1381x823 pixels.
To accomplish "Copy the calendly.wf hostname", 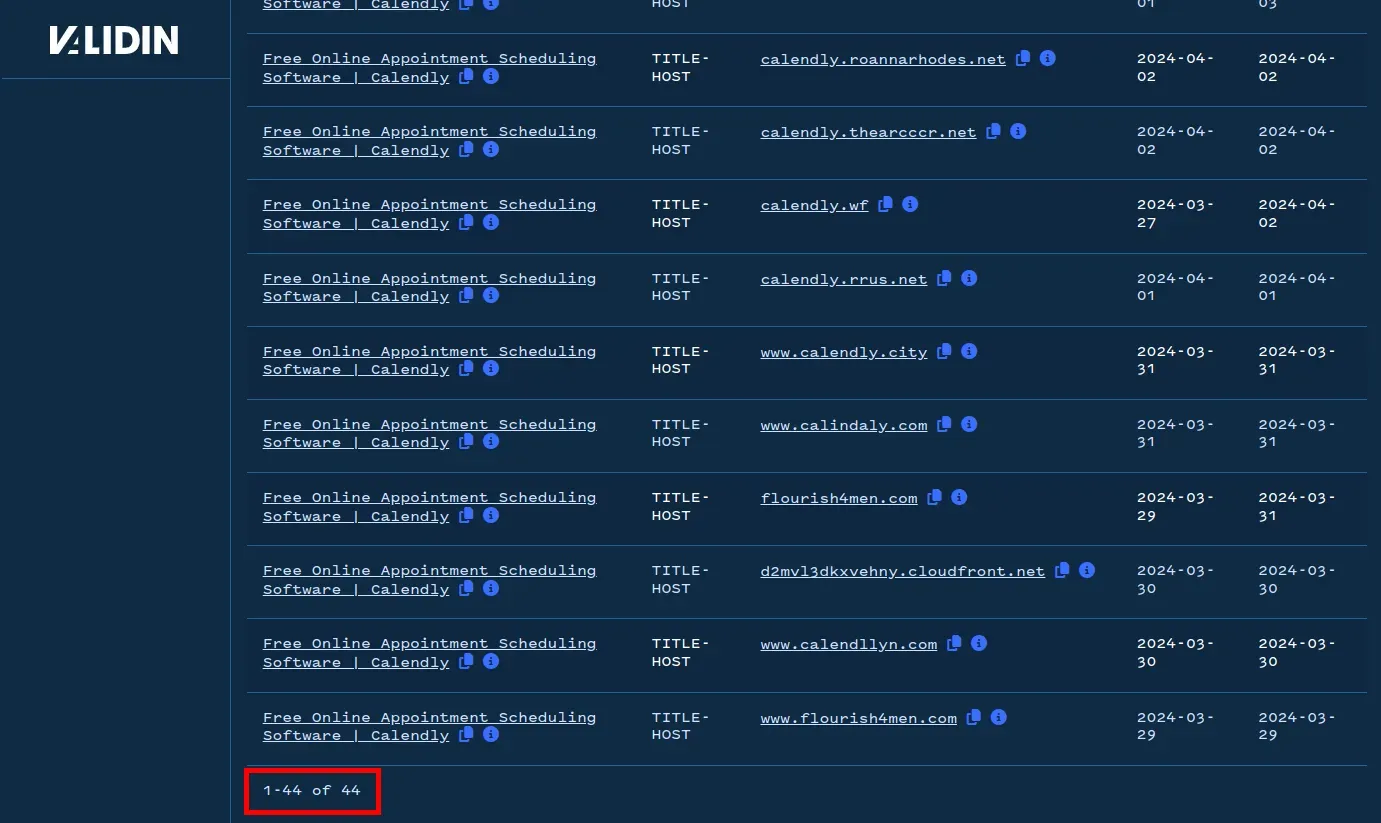I will click(x=886, y=204).
